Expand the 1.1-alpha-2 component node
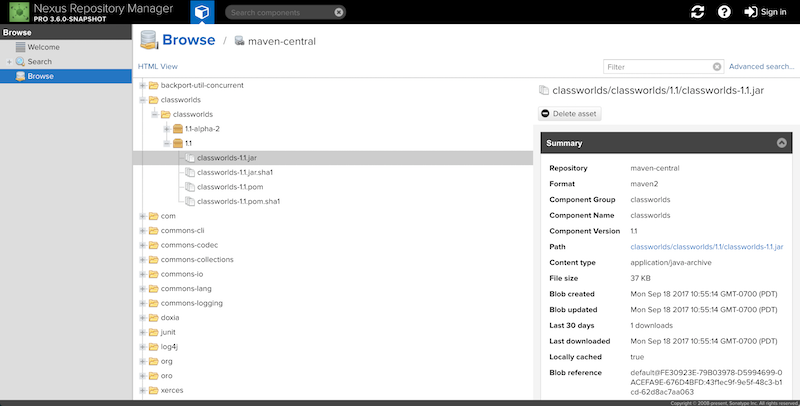 [x=166, y=129]
